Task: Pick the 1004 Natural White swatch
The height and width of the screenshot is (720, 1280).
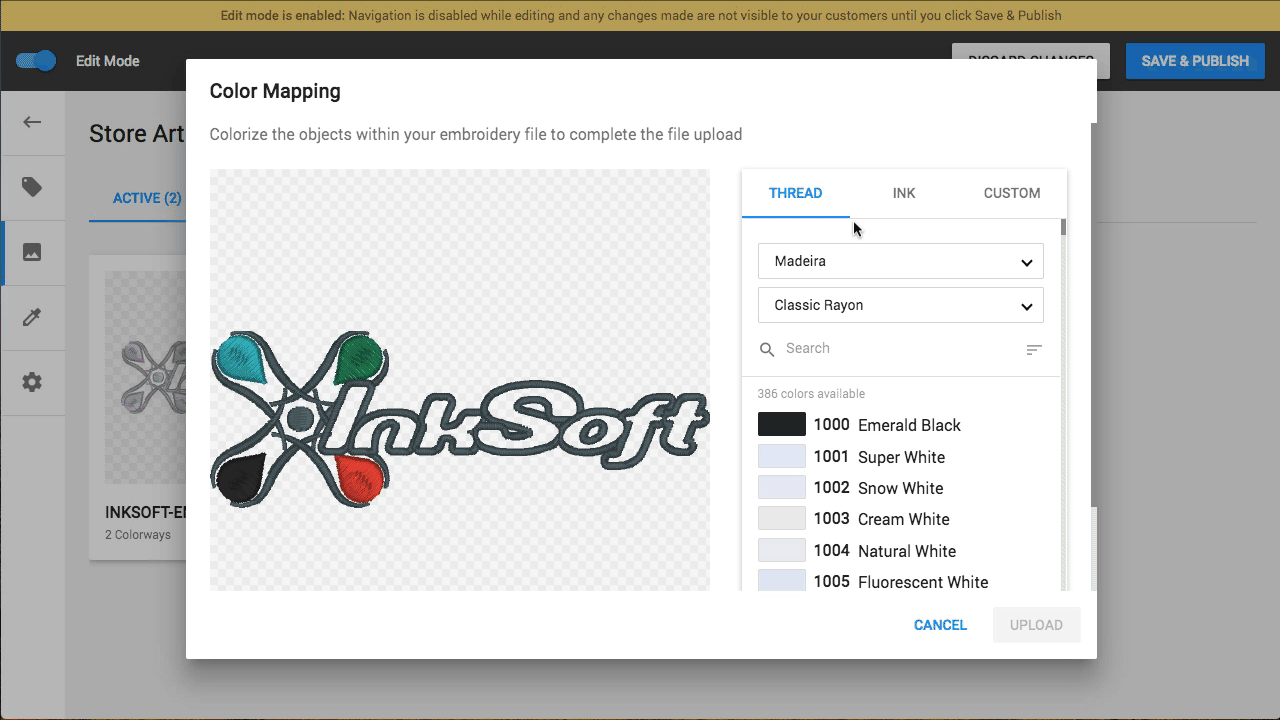Action: [782, 551]
